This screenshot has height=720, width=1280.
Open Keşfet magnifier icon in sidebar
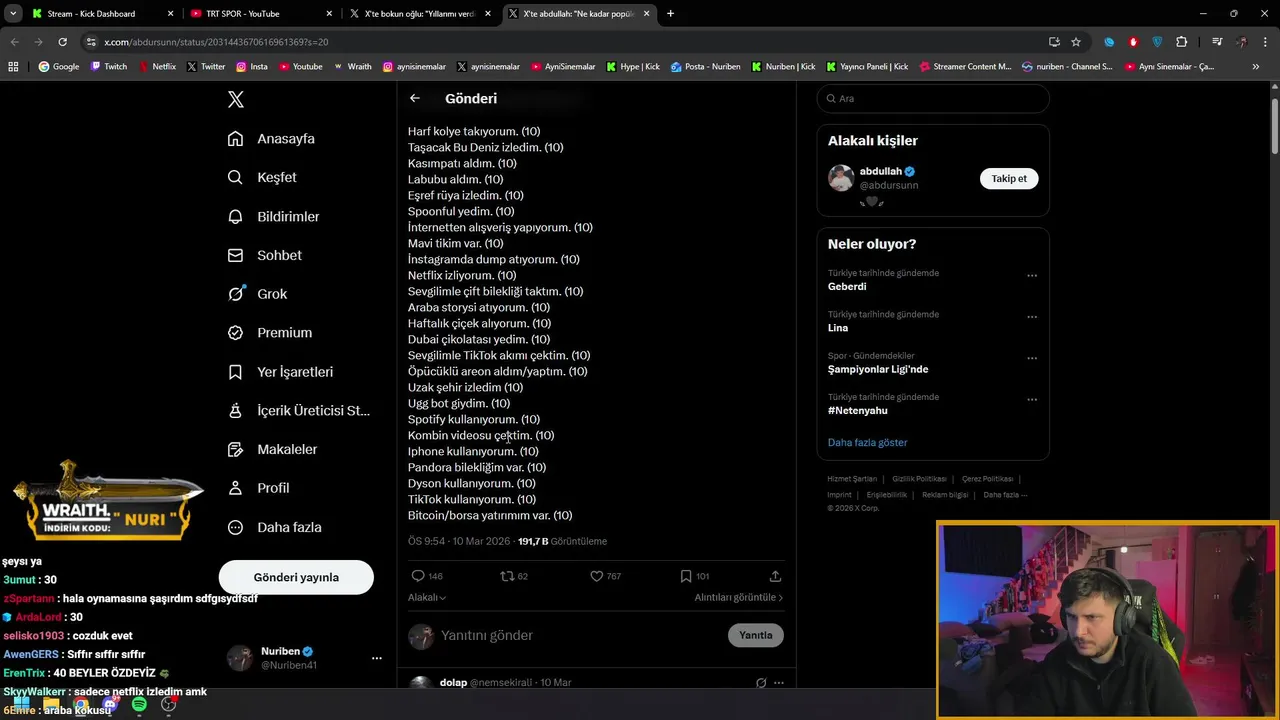click(235, 177)
